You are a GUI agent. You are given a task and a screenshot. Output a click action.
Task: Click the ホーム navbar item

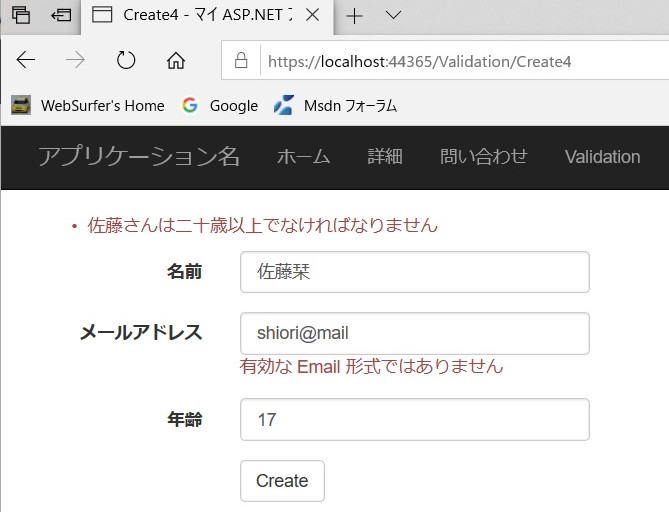click(303, 156)
